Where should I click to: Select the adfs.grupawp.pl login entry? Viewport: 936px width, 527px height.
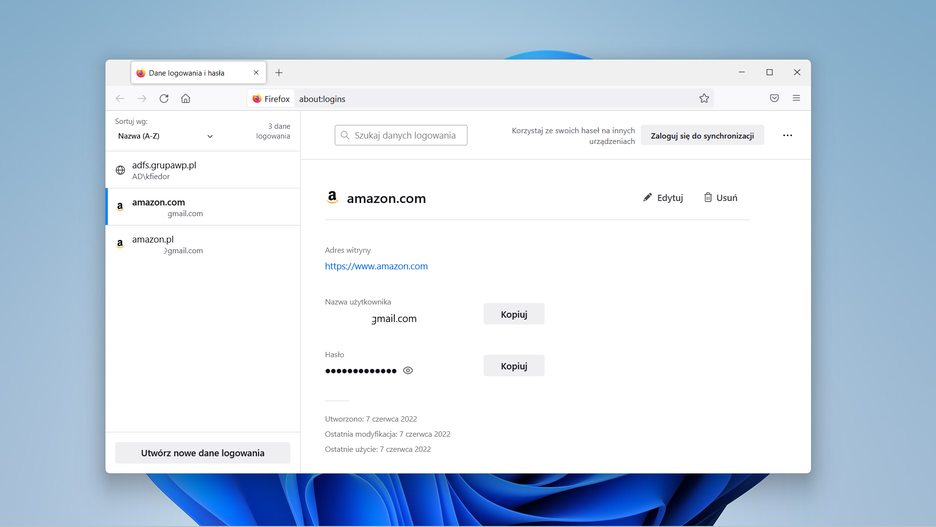point(203,170)
